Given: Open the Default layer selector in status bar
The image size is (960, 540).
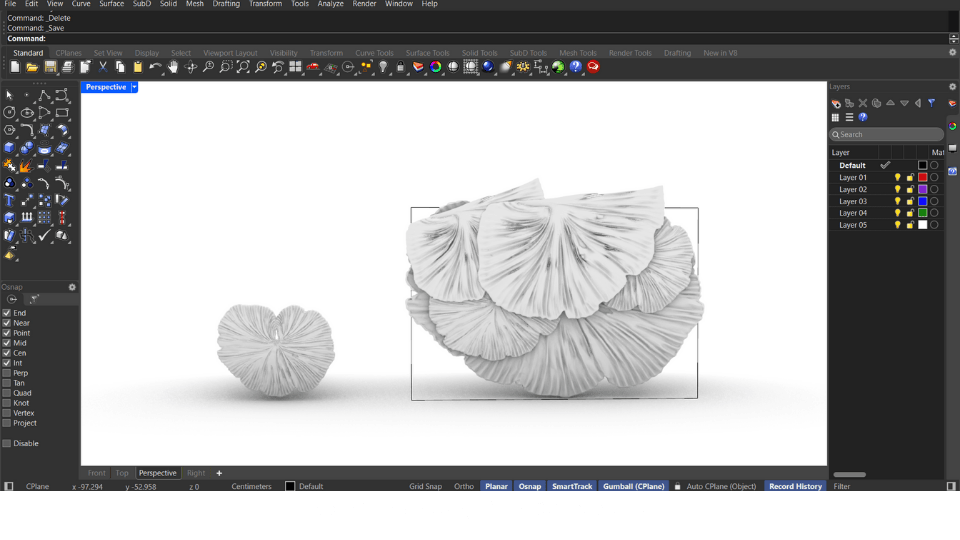Looking at the screenshot, I should [x=310, y=486].
